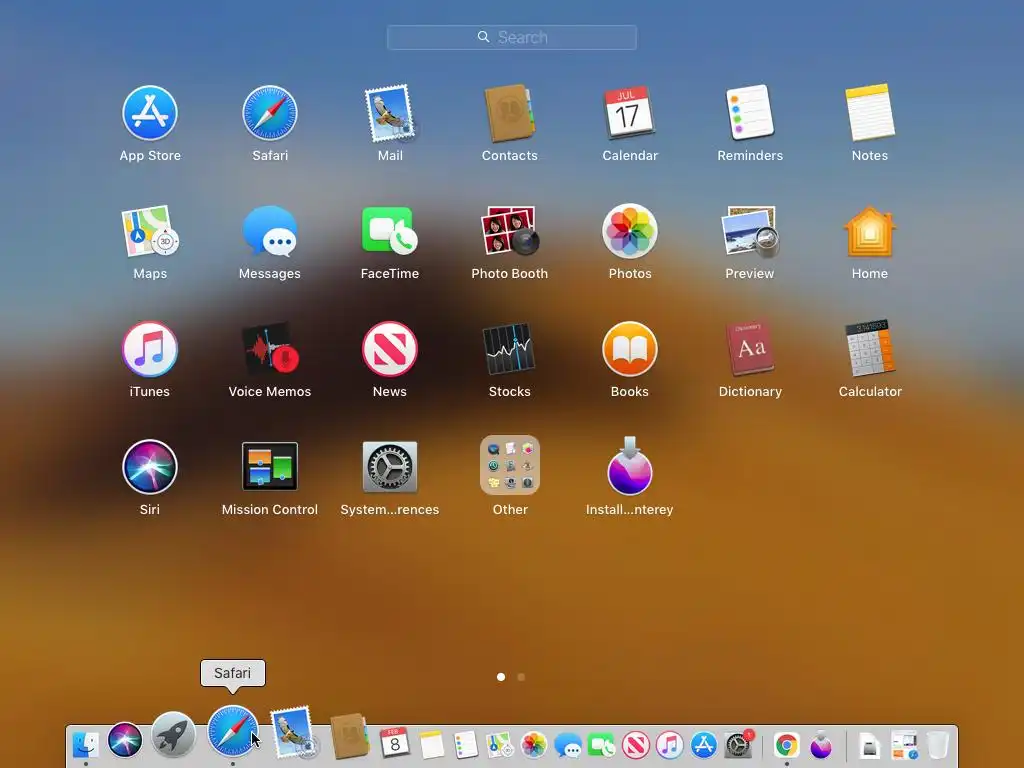Open the Dictionary app
The image size is (1024, 768).
pos(750,349)
